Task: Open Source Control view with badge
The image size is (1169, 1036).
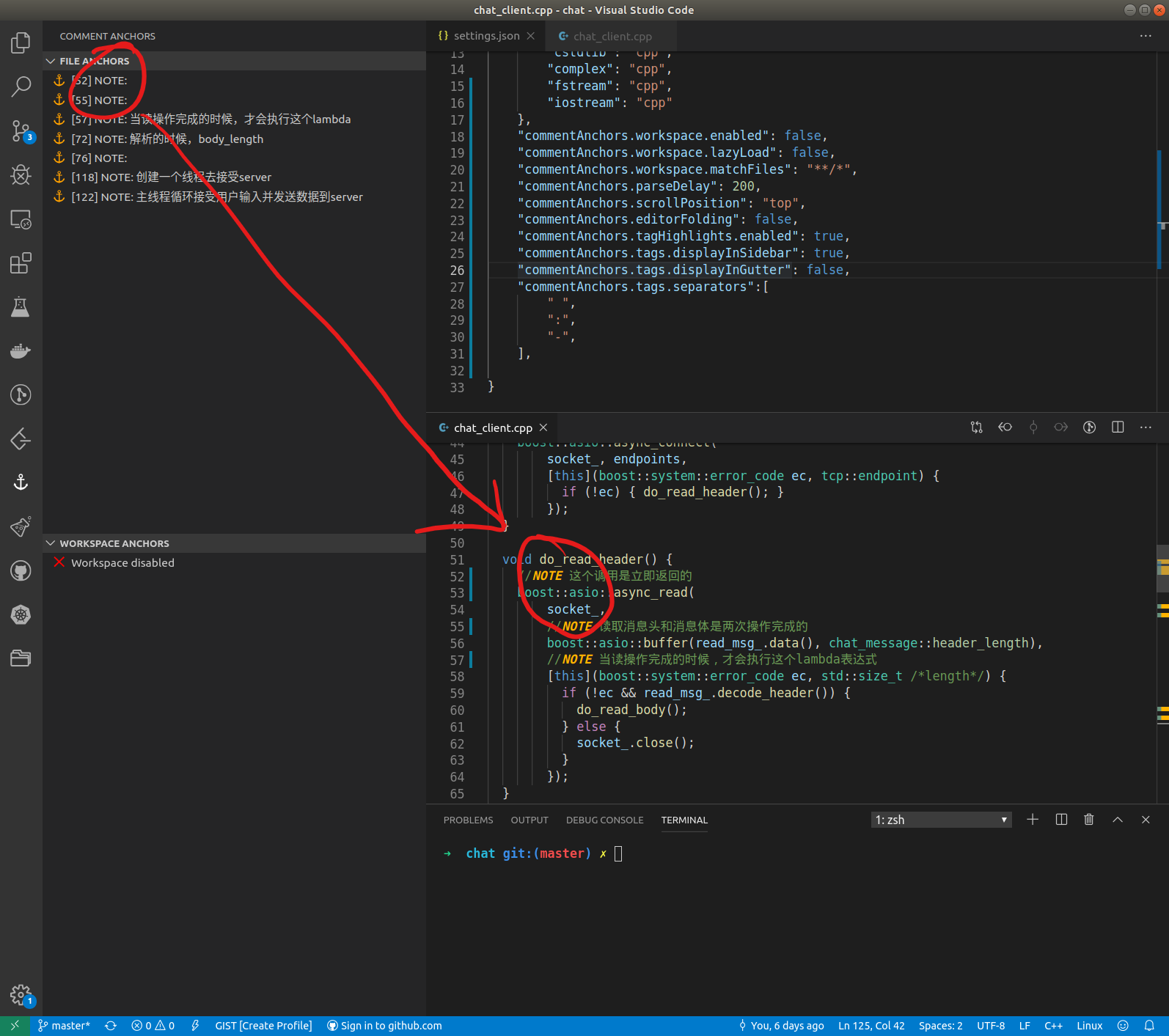Action: click(21, 131)
